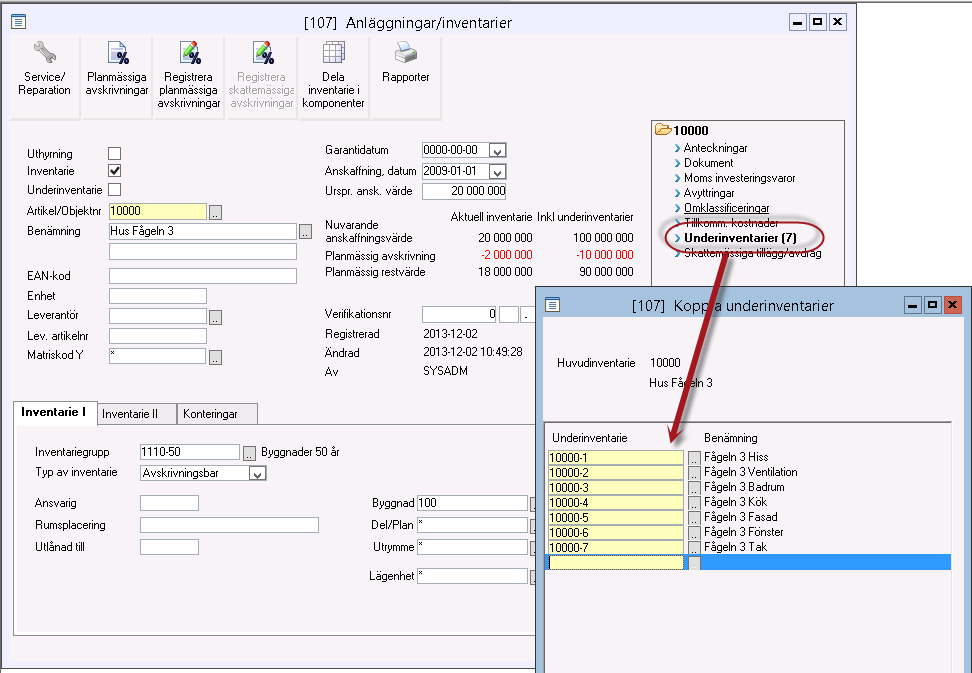
Task: Click the text Fågeln 3 Tak
Action: pos(736,547)
